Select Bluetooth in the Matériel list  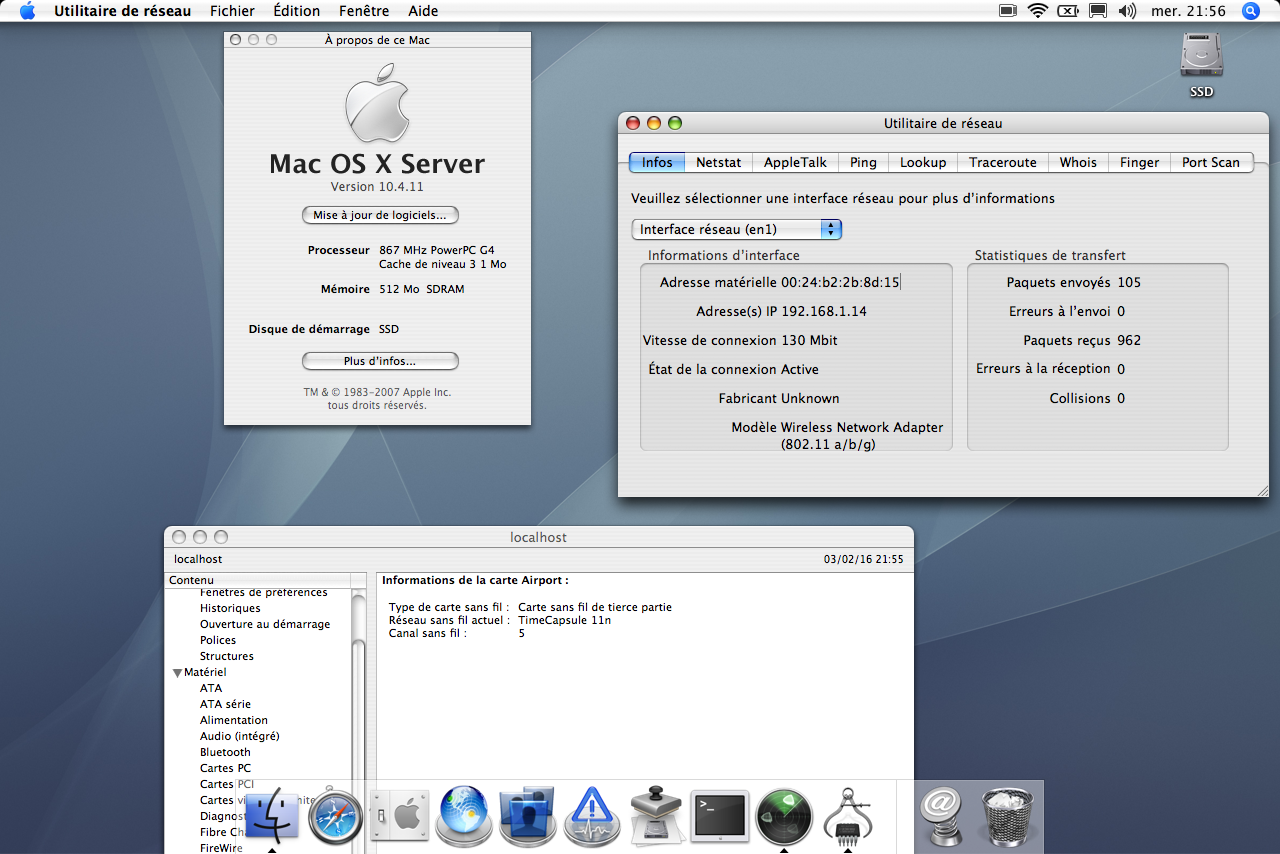coord(225,752)
